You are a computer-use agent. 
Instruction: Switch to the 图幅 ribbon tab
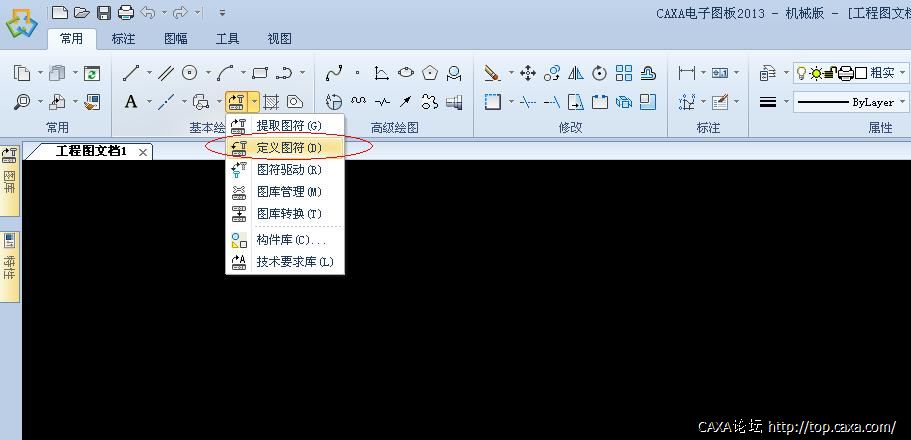coord(175,39)
